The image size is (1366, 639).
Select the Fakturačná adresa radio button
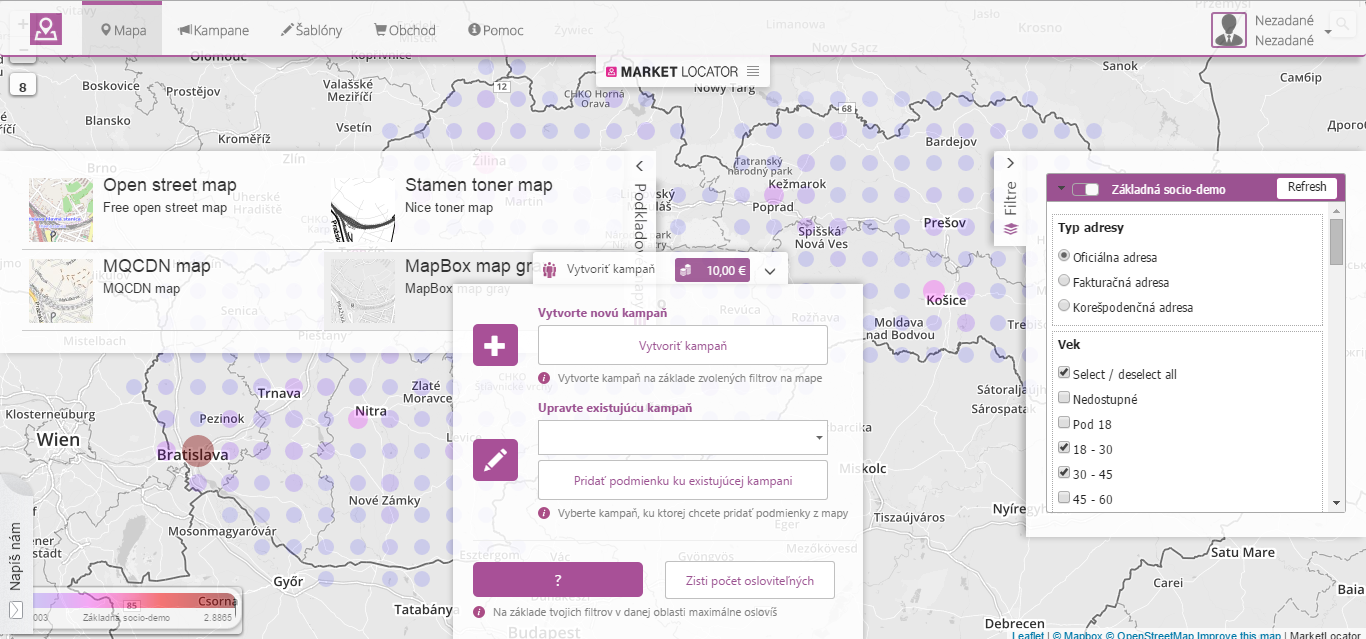(1063, 281)
